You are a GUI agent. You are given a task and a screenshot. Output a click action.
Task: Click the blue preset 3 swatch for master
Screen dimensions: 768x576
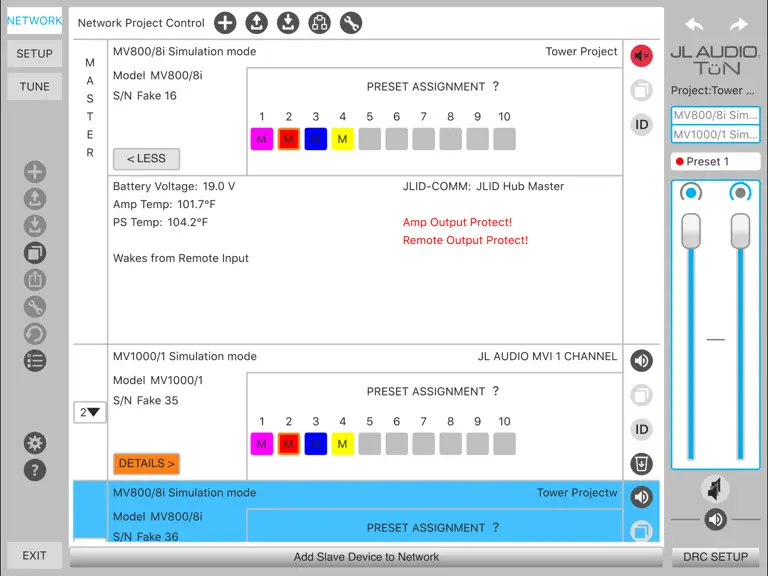point(315,139)
